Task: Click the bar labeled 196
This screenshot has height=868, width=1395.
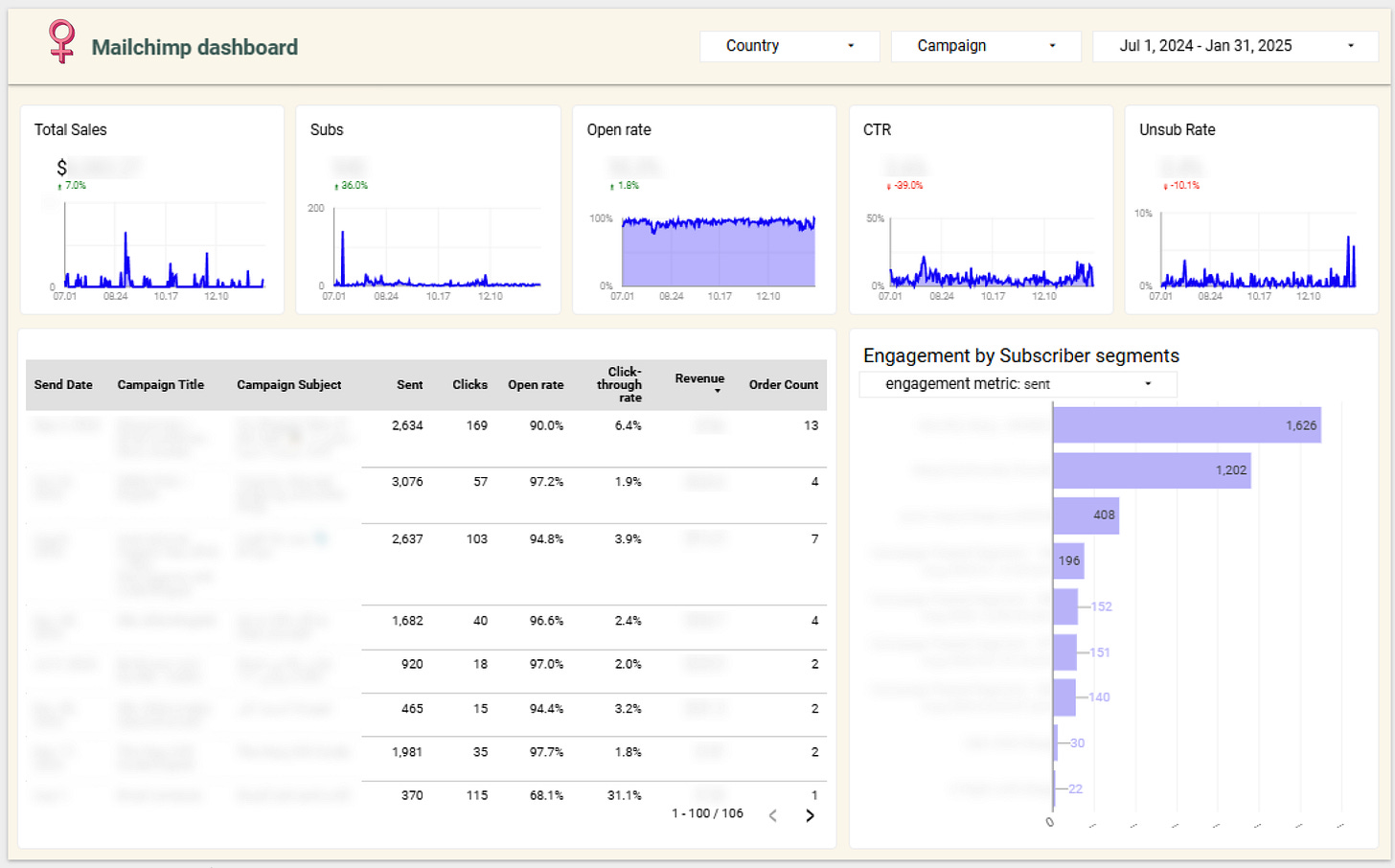Action: pos(1069,561)
